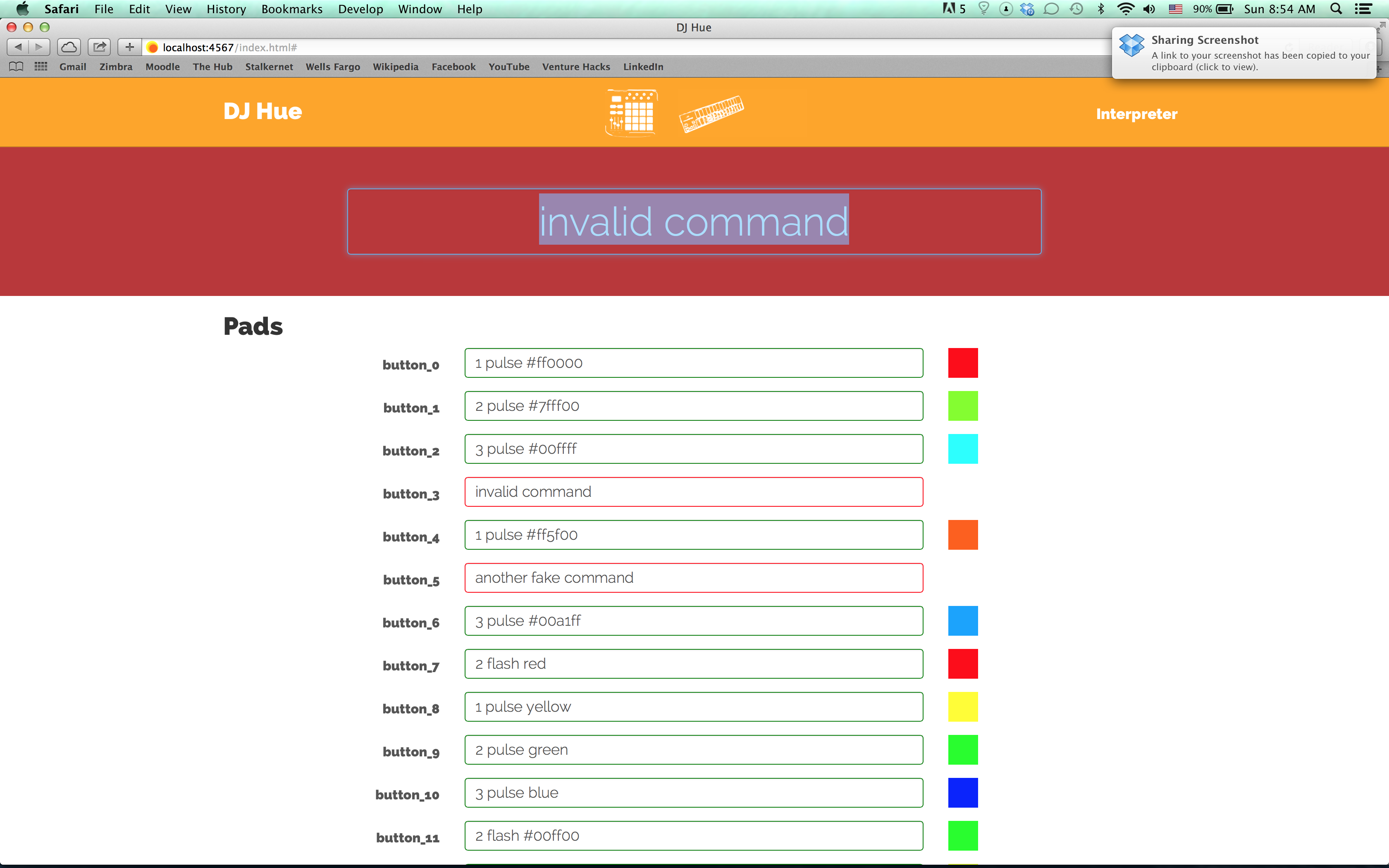Click Safari's Share button
The image size is (1389, 868).
pyautogui.click(x=99, y=47)
